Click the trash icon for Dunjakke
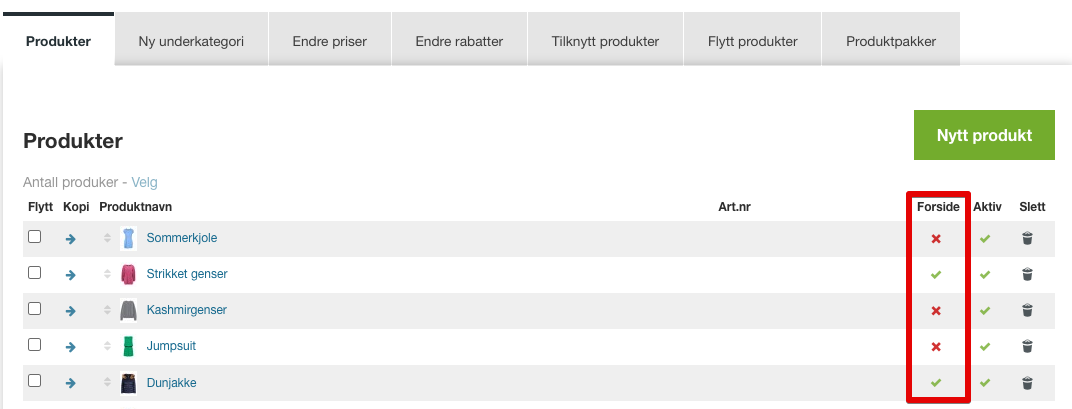 click(x=1027, y=383)
